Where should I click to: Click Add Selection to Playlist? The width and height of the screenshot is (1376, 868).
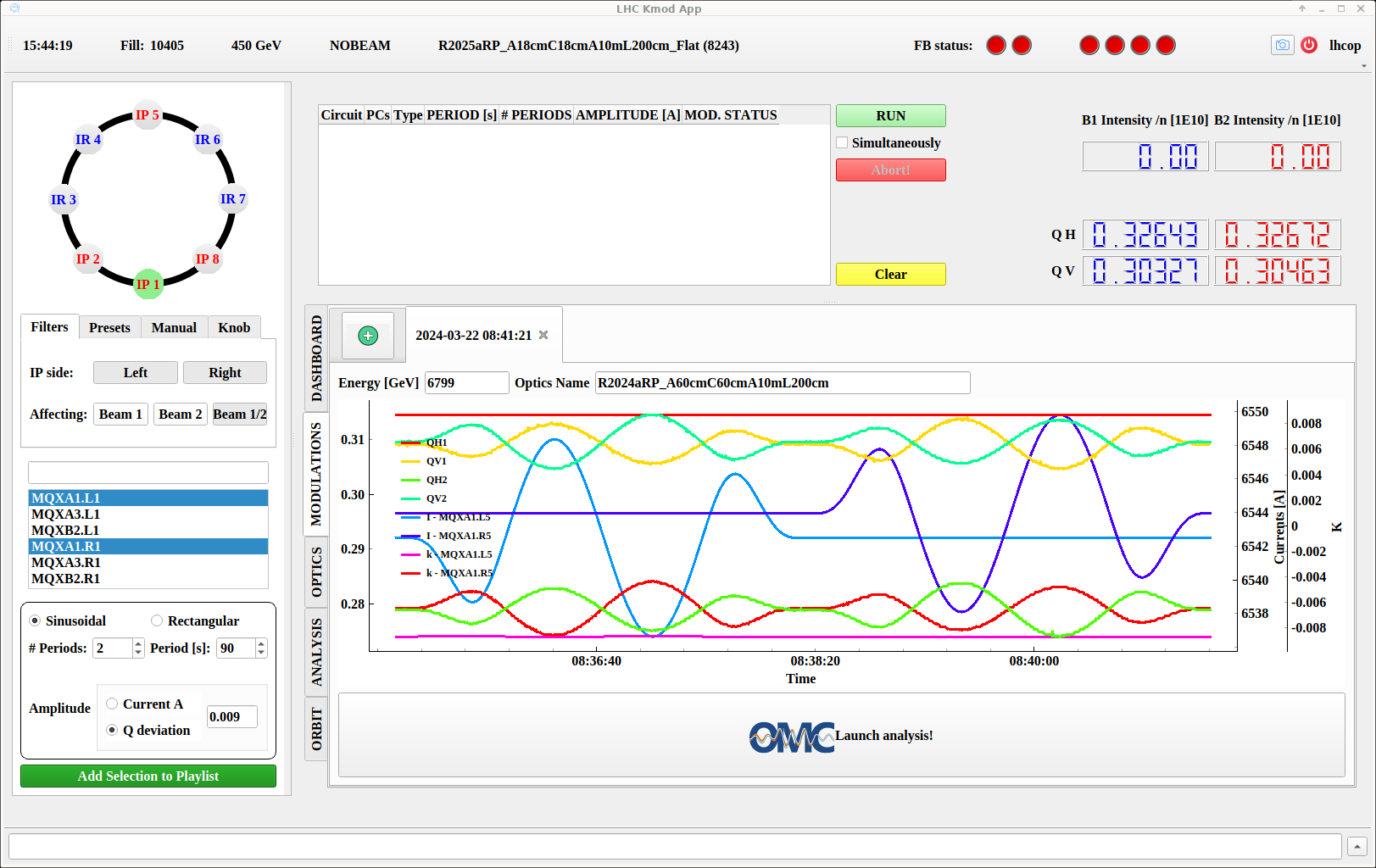pos(148,776)
